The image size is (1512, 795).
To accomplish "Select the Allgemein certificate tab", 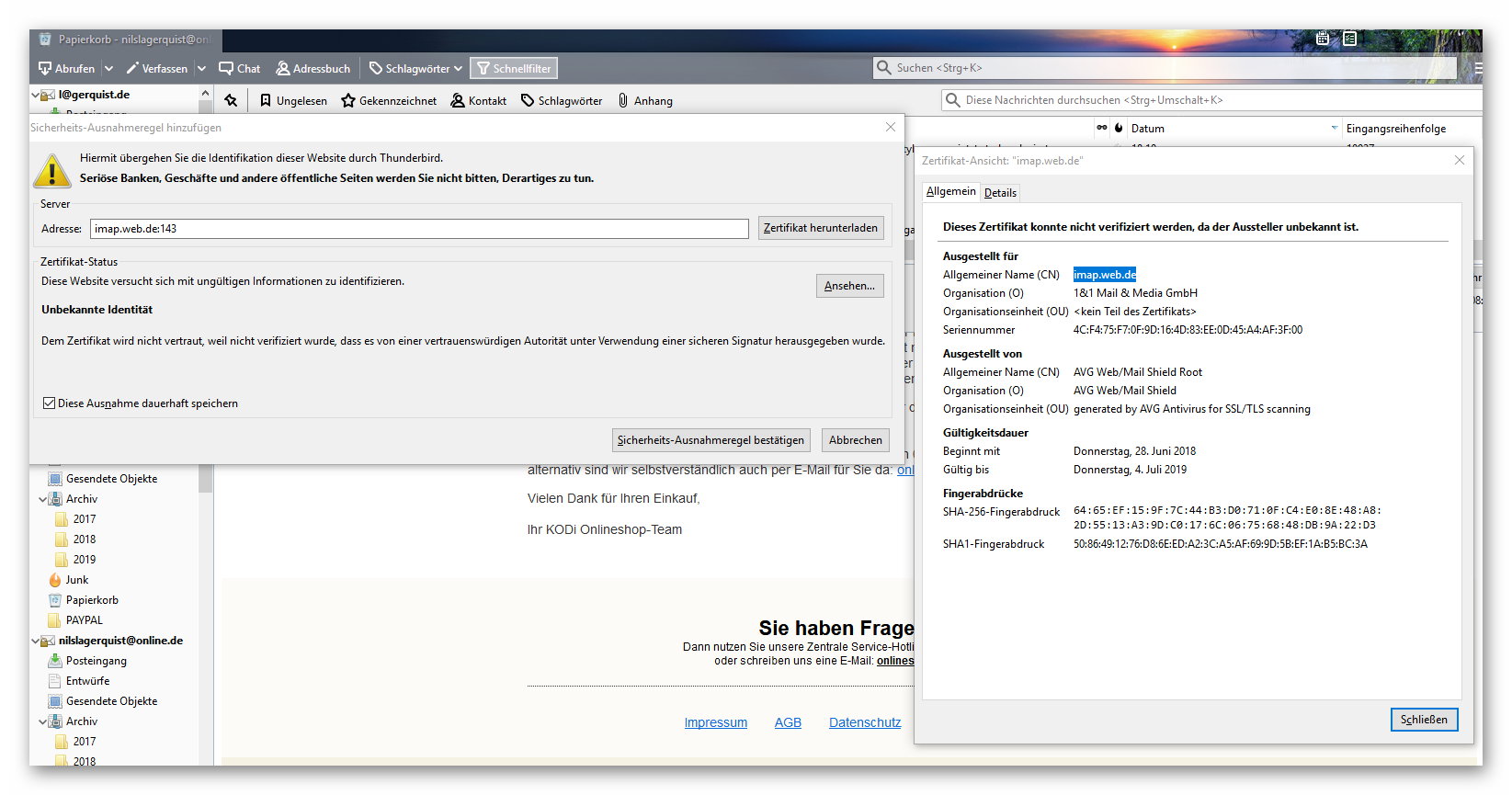I will click(x=950, y=191).
